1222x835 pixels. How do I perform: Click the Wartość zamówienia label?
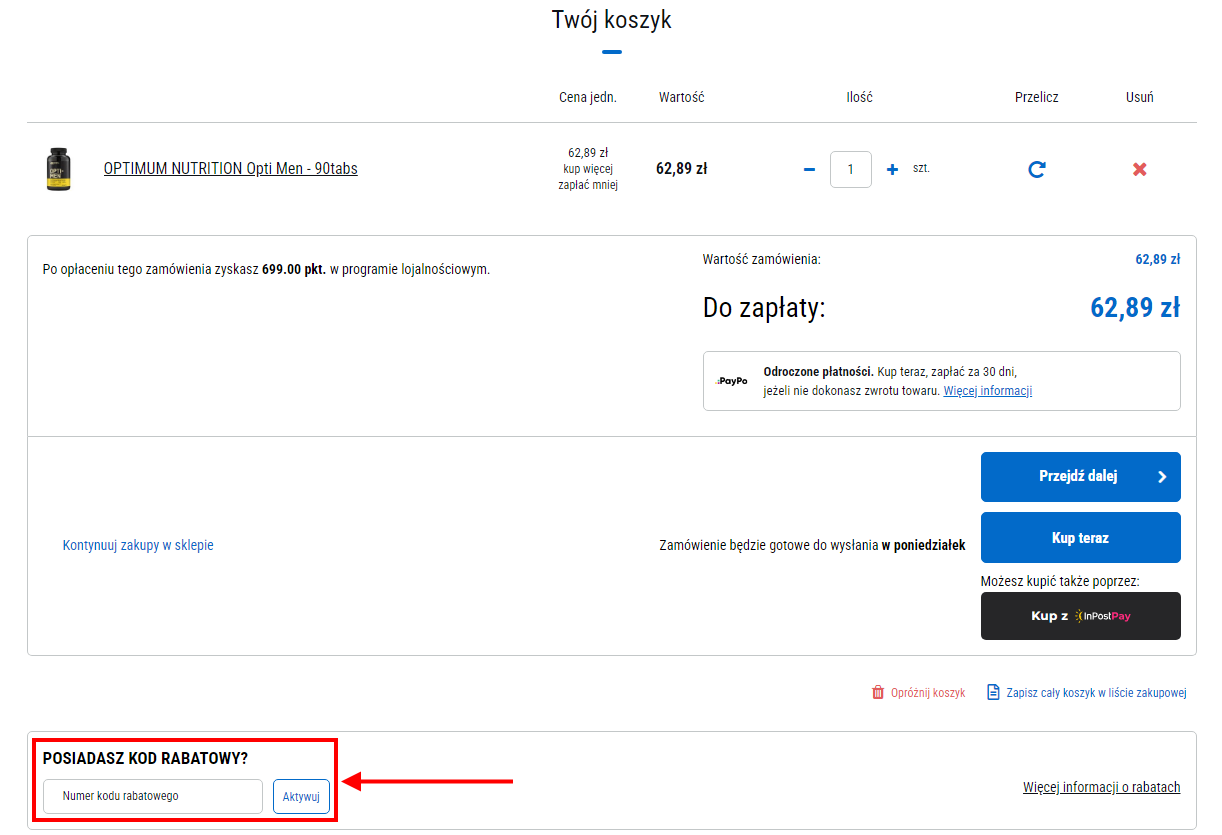[x=762, y=259]
